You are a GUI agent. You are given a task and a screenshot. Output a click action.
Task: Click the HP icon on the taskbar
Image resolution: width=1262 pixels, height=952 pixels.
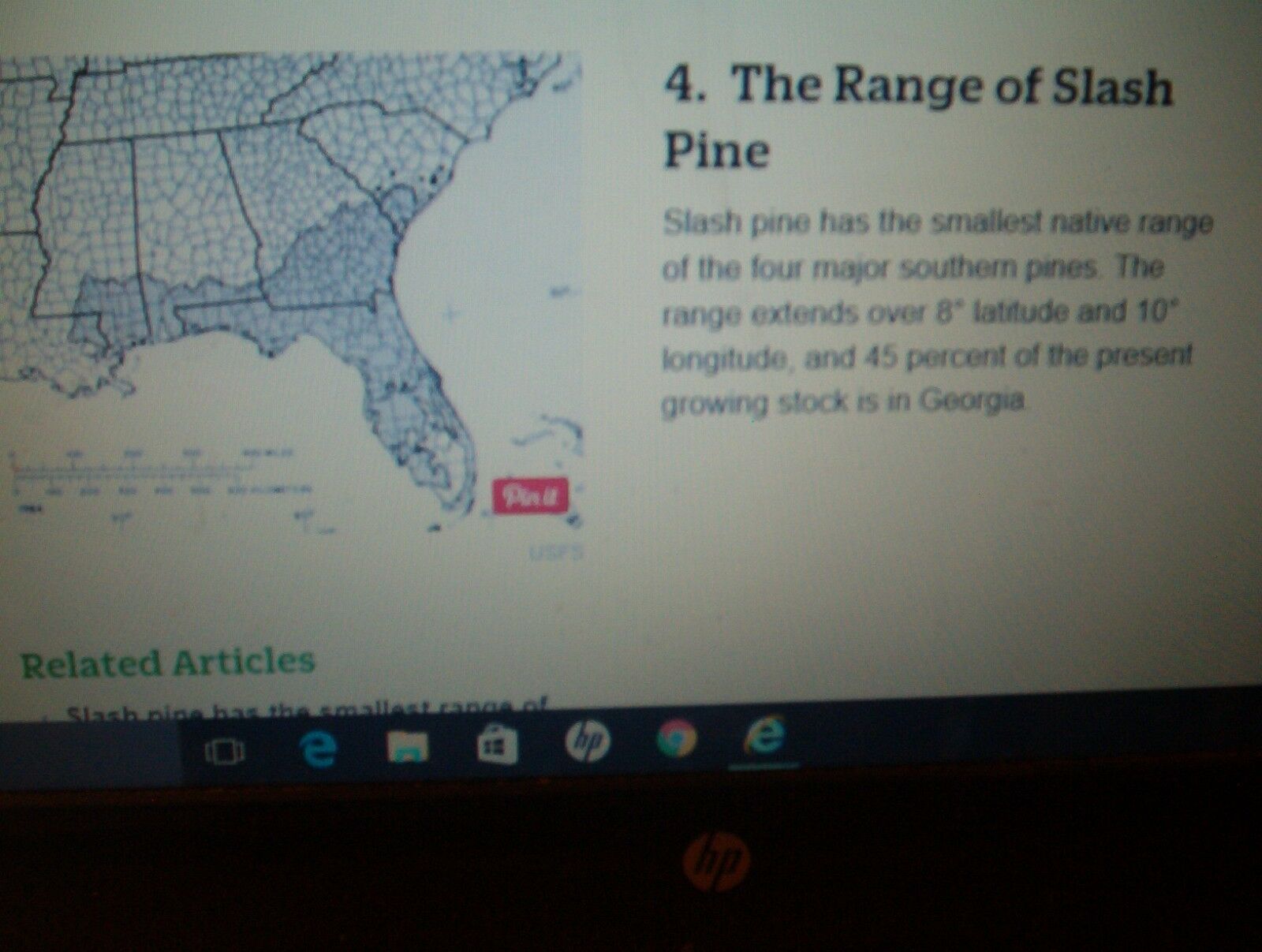pos(588,740)
